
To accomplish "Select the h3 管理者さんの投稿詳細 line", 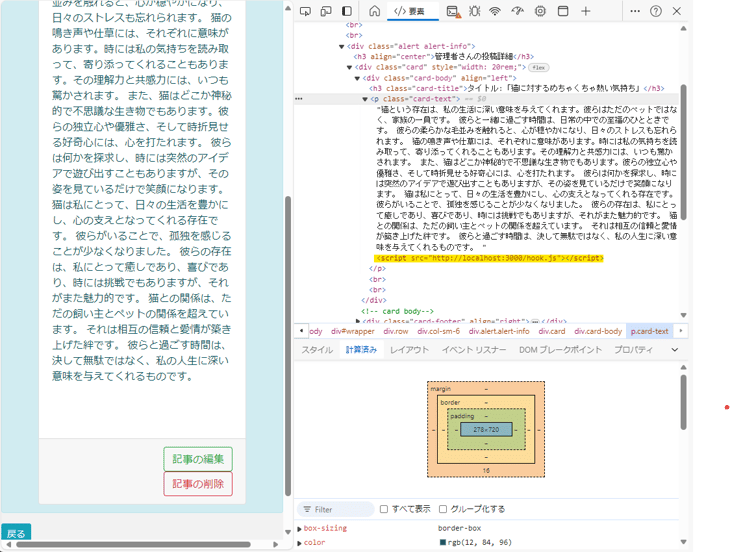I will (444, 57).
